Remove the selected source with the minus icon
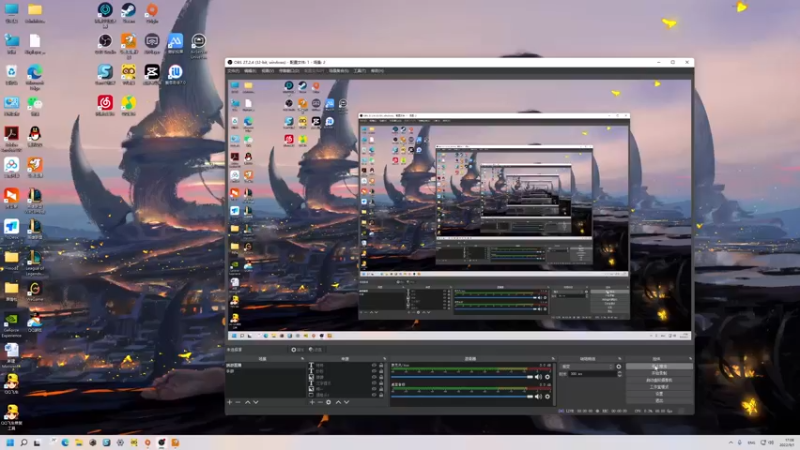Image resolution: width=800 pixels, height=450 pixels. pyautogui.click(x=320, y=402)
